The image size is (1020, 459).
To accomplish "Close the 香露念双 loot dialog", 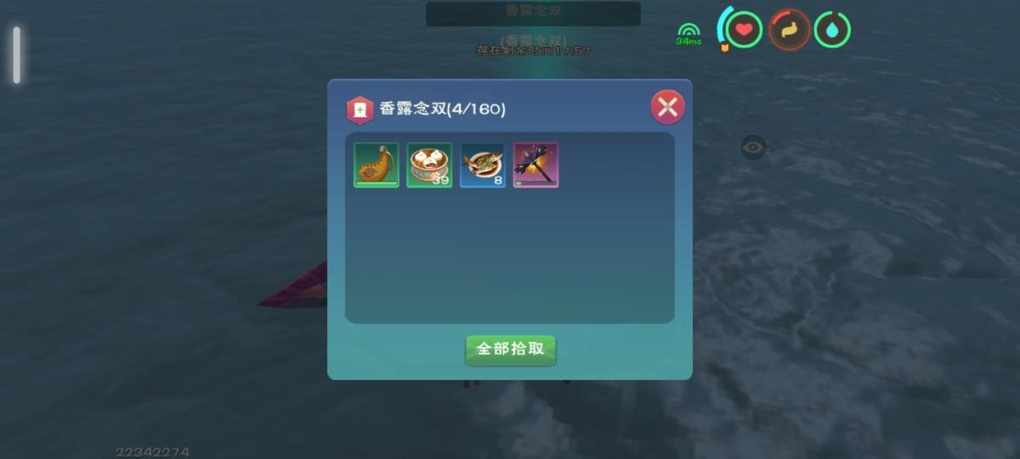I will point(668,107).
